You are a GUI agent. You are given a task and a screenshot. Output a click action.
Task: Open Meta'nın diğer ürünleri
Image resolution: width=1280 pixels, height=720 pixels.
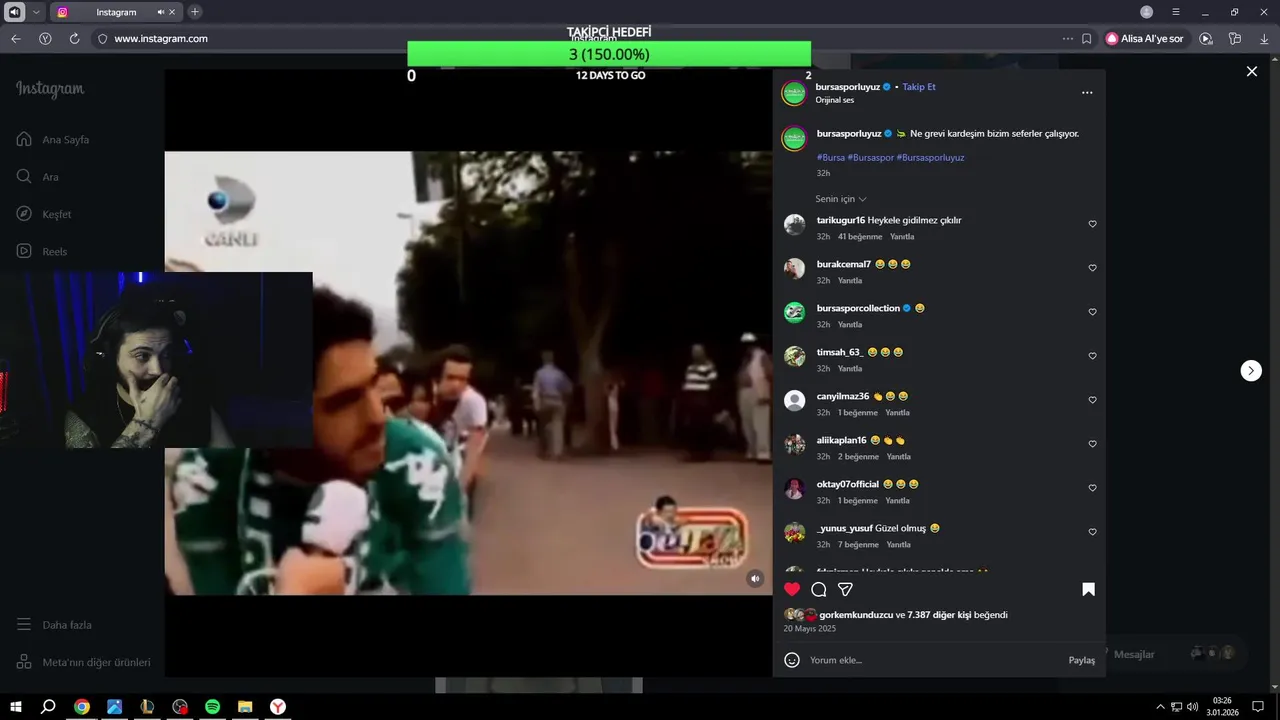[x=83, y=662]
